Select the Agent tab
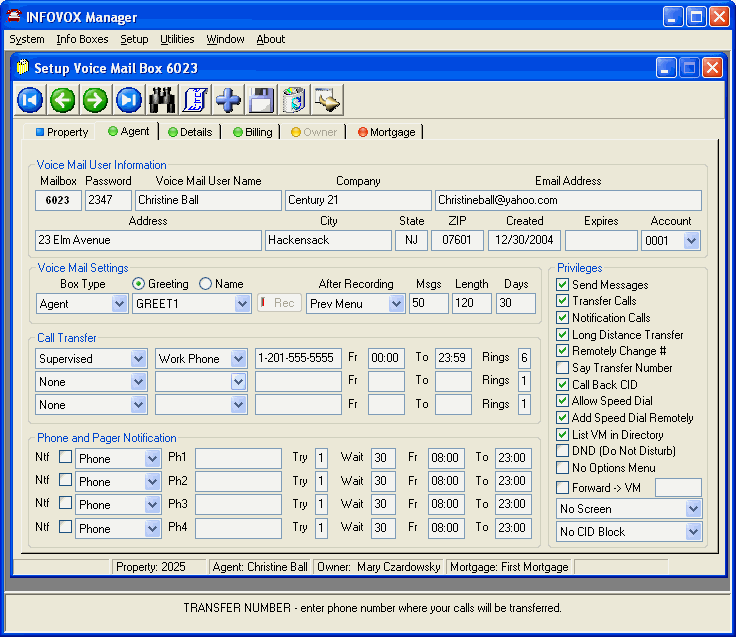This screenshot has height=637, width=736. click(128, 131)
